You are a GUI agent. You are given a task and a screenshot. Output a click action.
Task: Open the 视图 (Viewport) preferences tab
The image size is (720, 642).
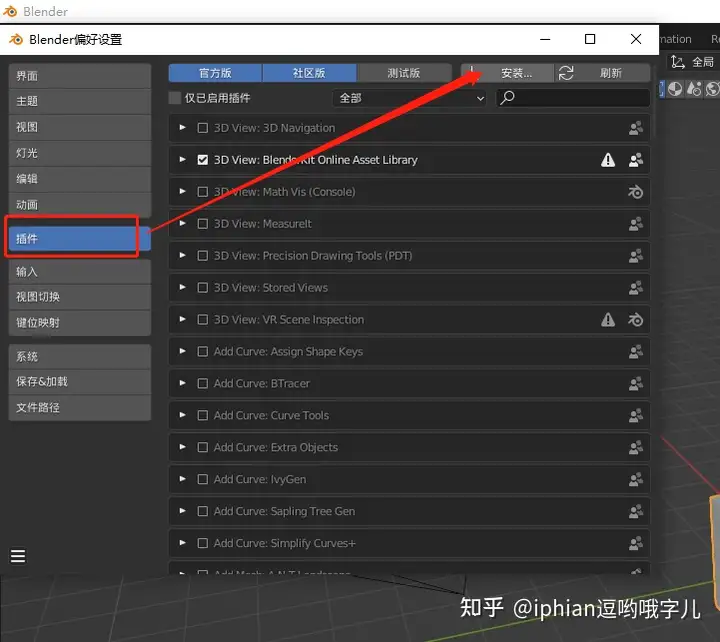pos(80,128)
